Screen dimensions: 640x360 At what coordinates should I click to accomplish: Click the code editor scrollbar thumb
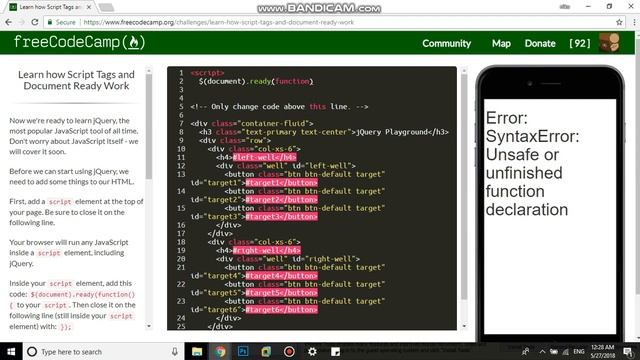[x=464, y=186]
